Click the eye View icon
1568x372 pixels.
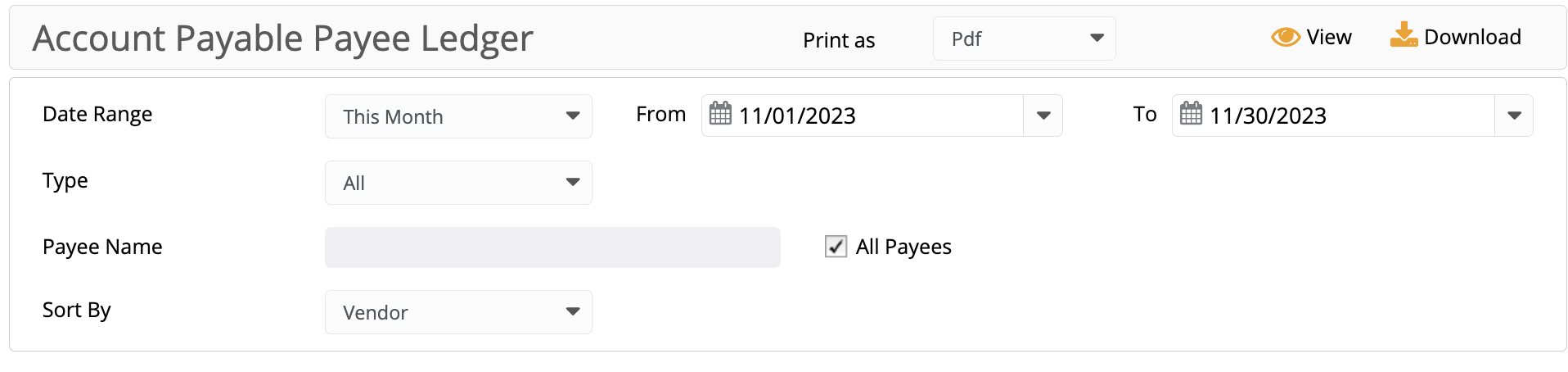point(1286,37)
